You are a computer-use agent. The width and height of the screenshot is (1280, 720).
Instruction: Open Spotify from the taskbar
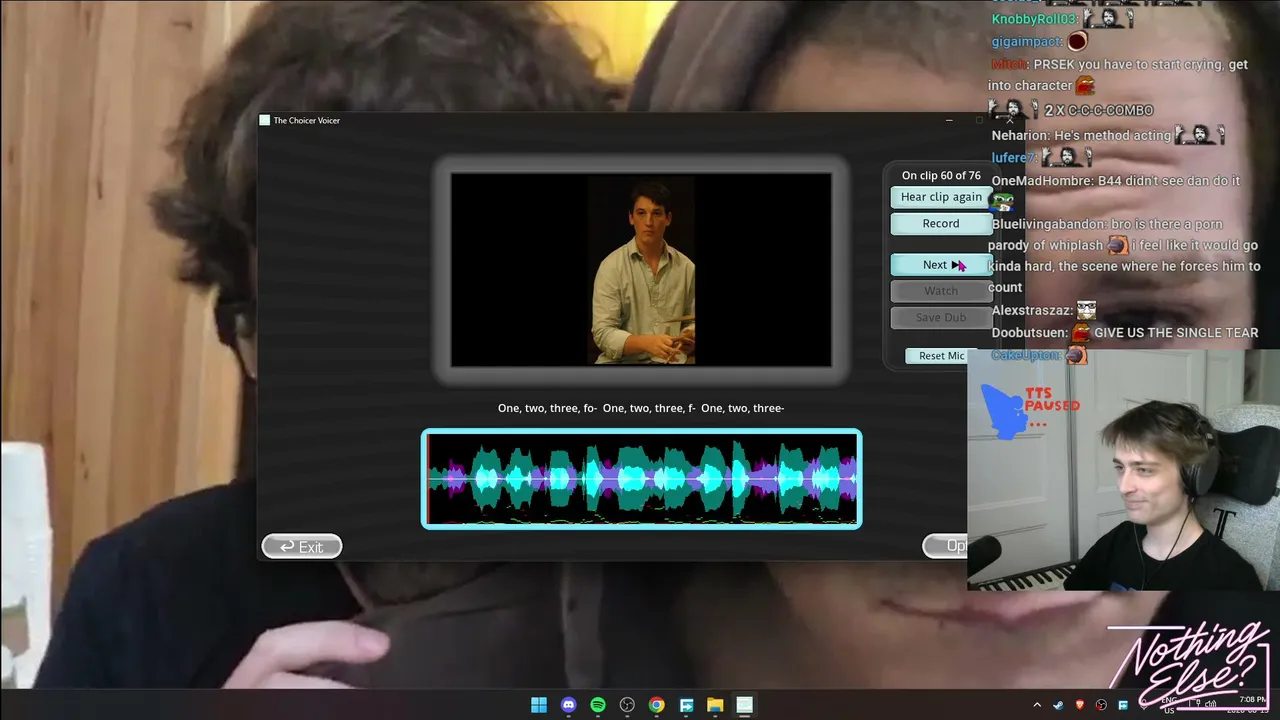point(598,705)
